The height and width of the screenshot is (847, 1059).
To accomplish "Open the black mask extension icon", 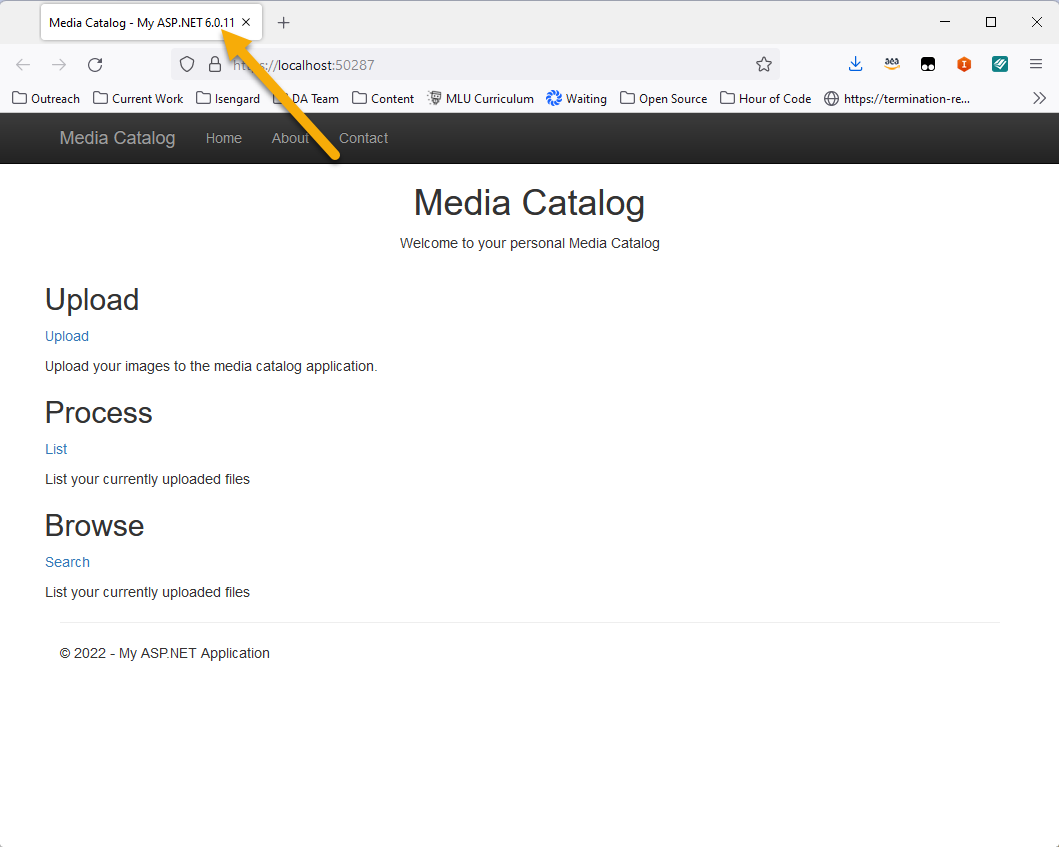I will point(928,65).
